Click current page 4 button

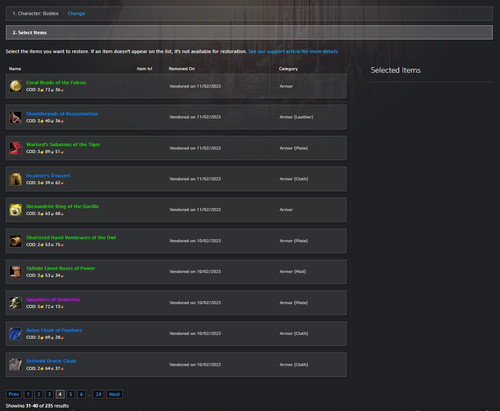(60, 394)
